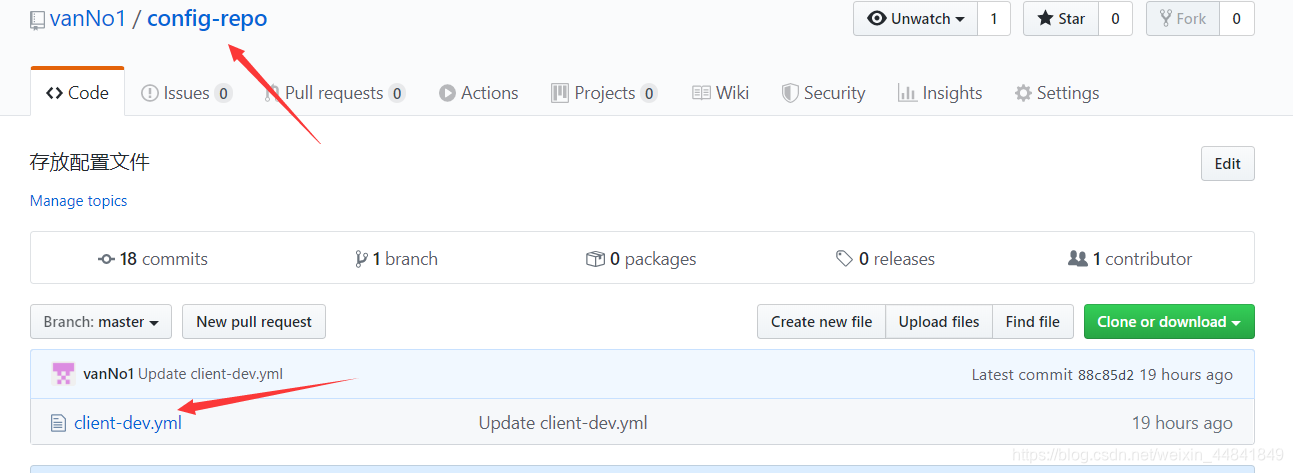The width and height of the screenshot is (1293, 473).
Task: Click the Code brackets icon
Action: click(54, 93)
